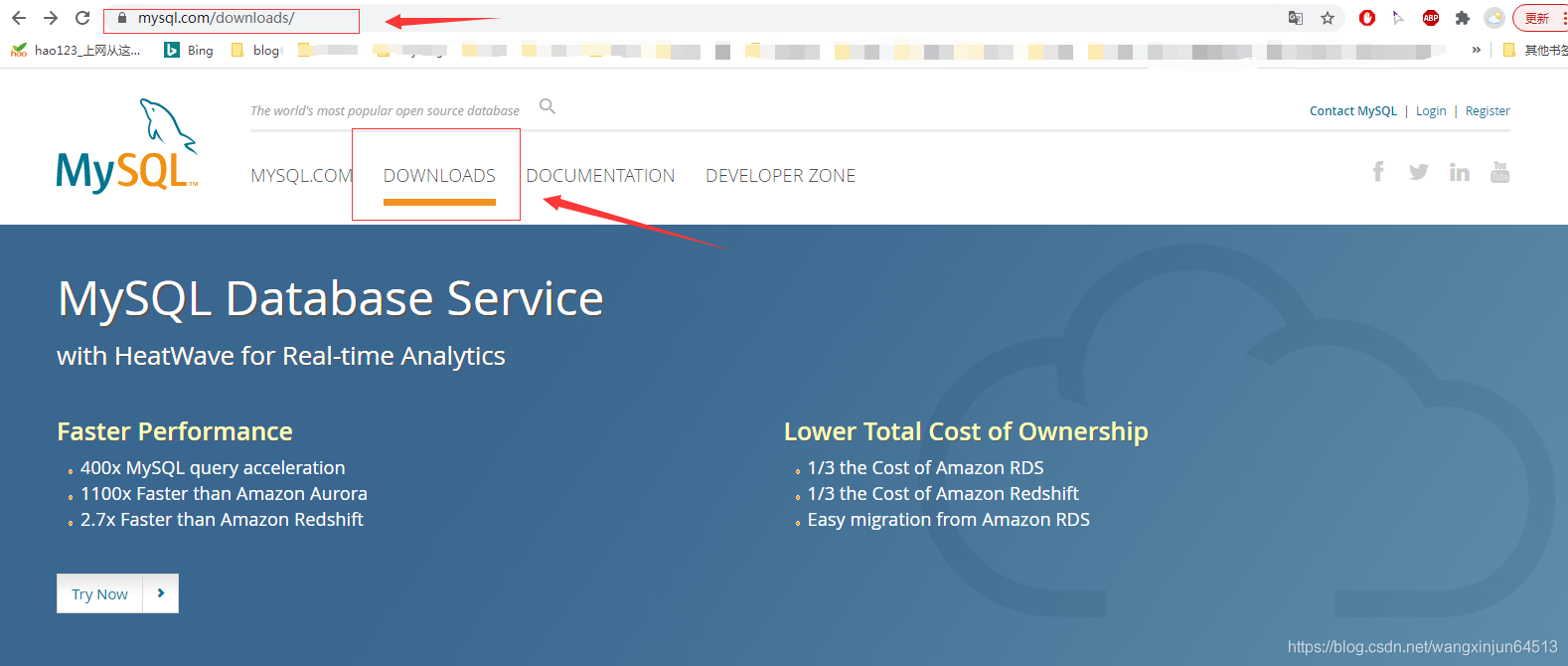Open the profile avatar with cloud picture
Screen dimensions: 1568x666
[1494, 18]
